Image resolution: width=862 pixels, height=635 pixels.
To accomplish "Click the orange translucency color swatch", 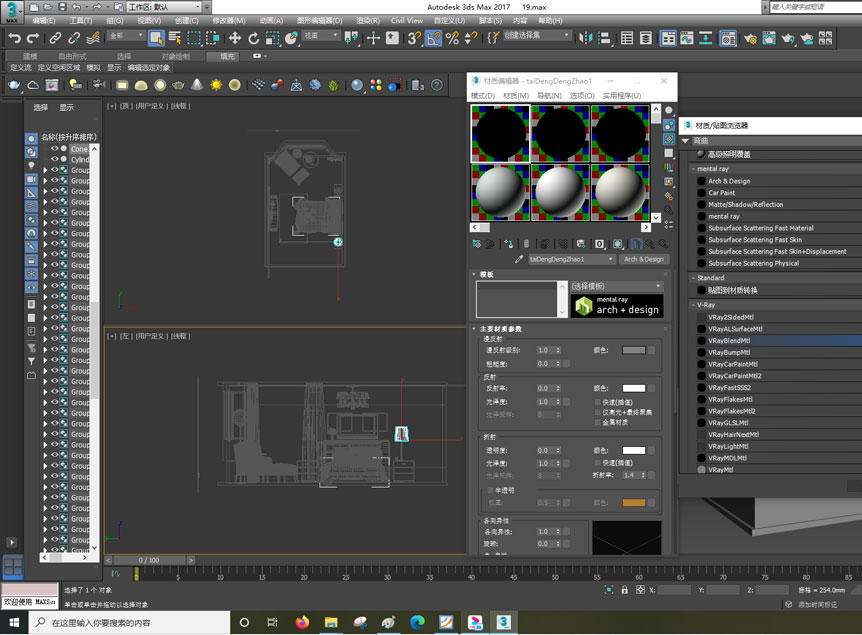I will point(633,503).
